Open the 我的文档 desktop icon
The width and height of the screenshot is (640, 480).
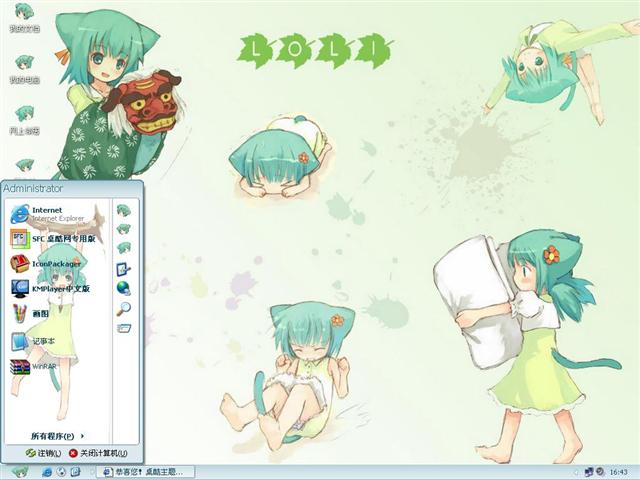tap(24, 18)
